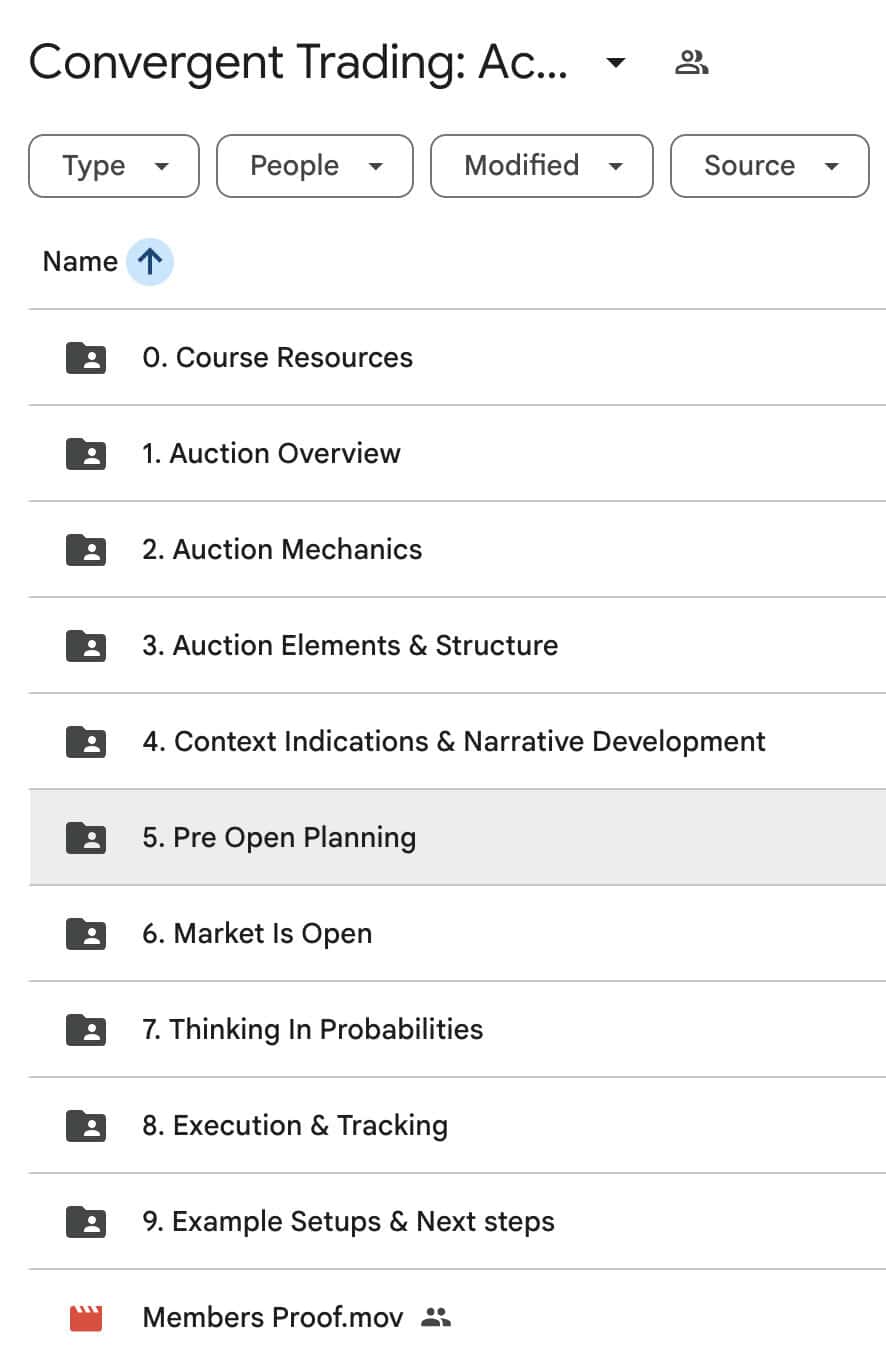Open the Type filter dropdown
This screenshot has width=886, height=1362.
coord(114,166)
